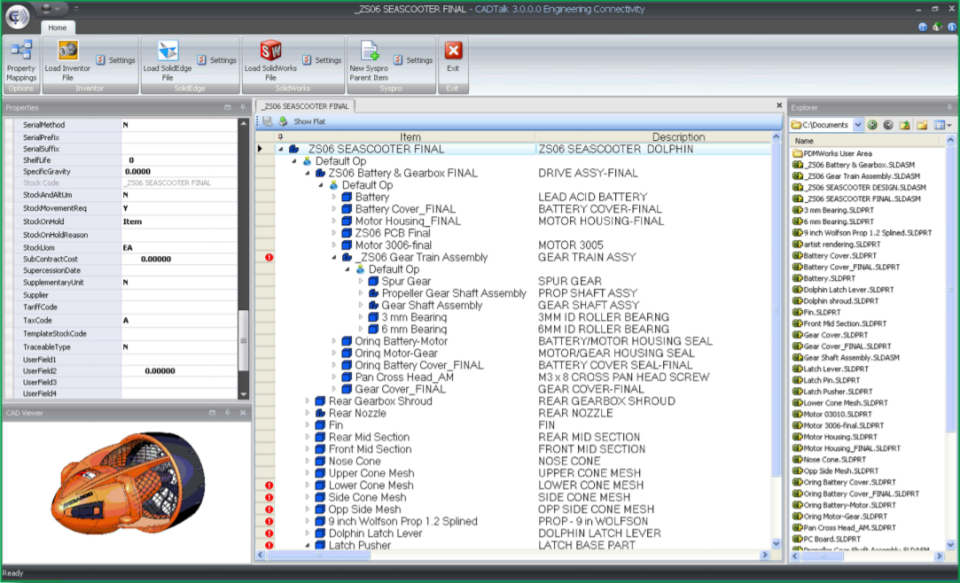Switch to the Home ribbon tab
960x583 pixels.
pos(57,28)
